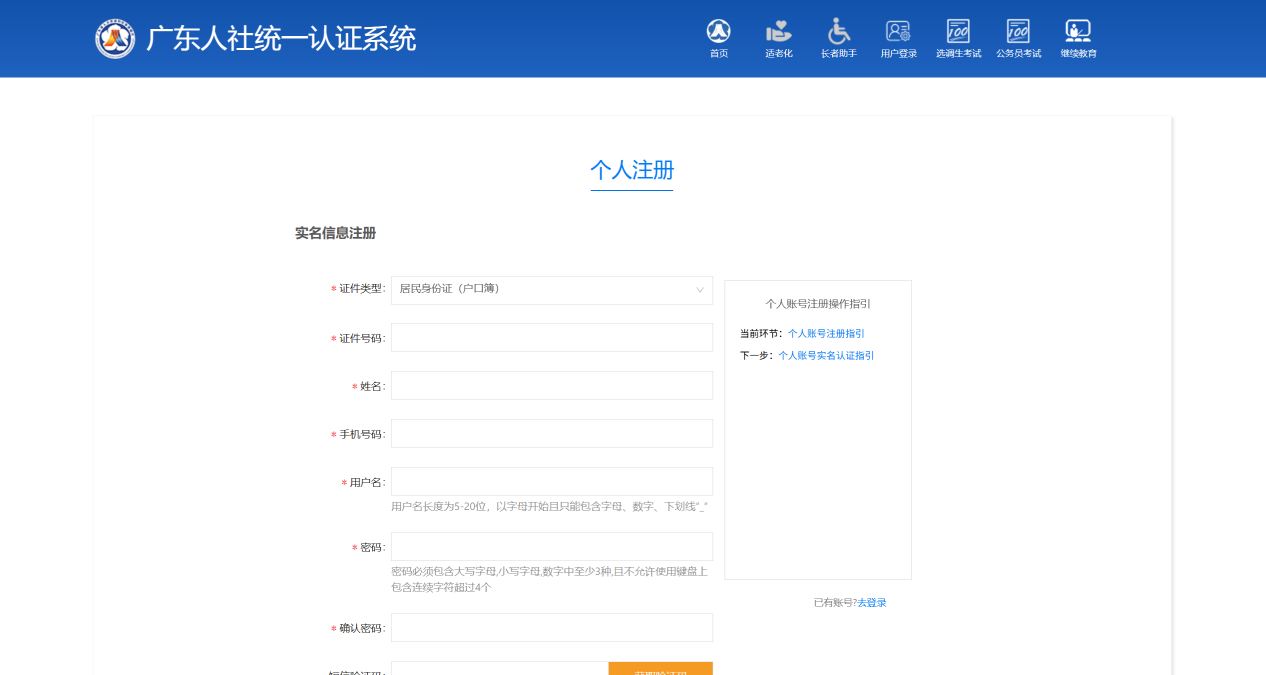
Task: Click the 实名信息注册 section heading
Action: pyautogui.click(x=335, y=233)
